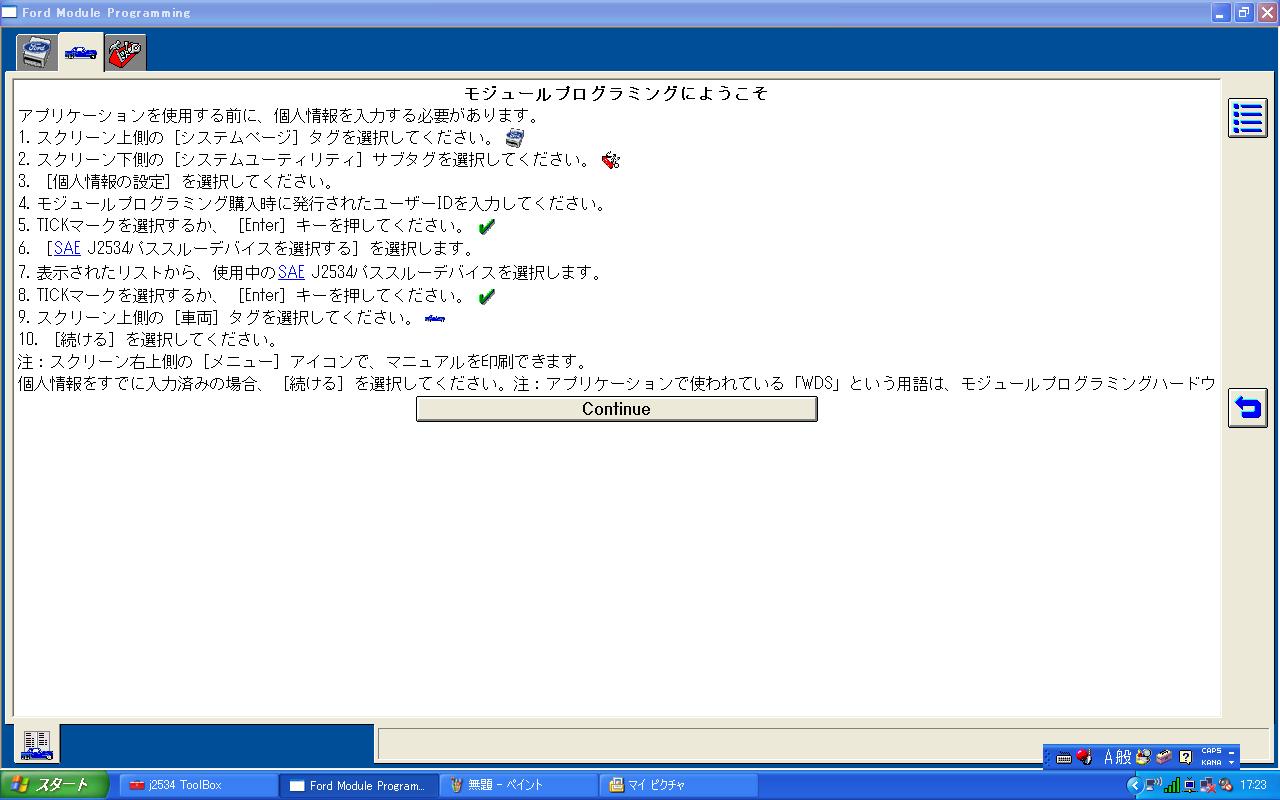Click the blue Back arrow button
1280x800 pixels.
1247,408
